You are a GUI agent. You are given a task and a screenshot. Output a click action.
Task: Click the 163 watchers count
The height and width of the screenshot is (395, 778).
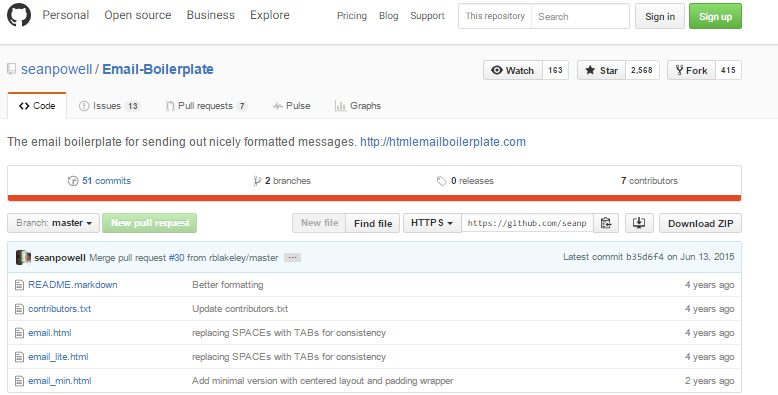[556, 70]
